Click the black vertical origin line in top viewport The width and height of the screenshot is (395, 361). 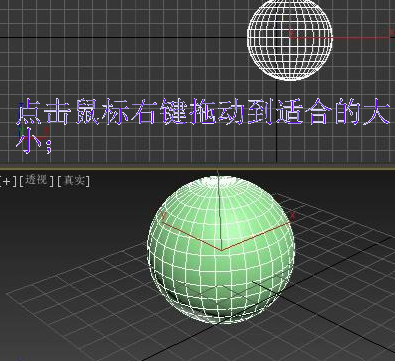click(277, 122)
